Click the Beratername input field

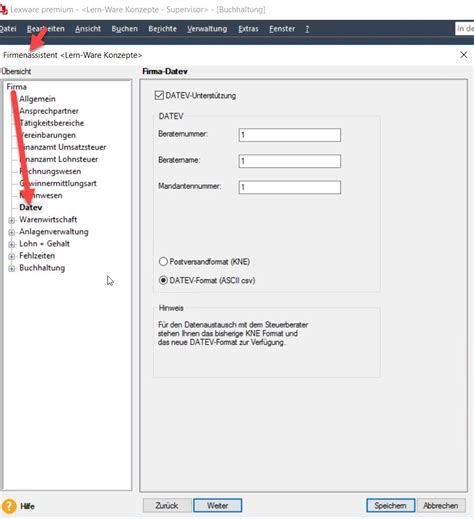290,161
